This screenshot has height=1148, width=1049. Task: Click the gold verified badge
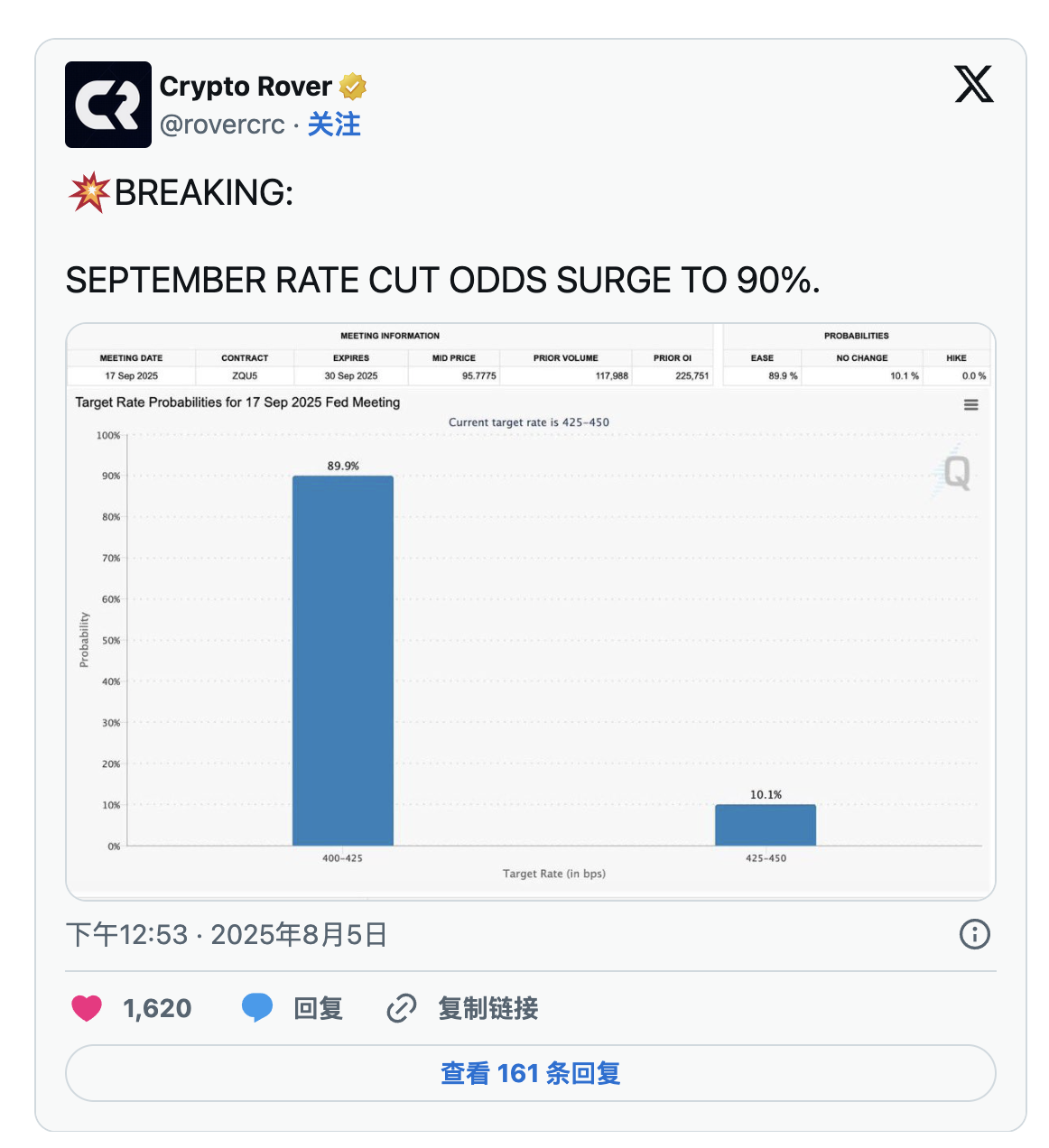353,87
